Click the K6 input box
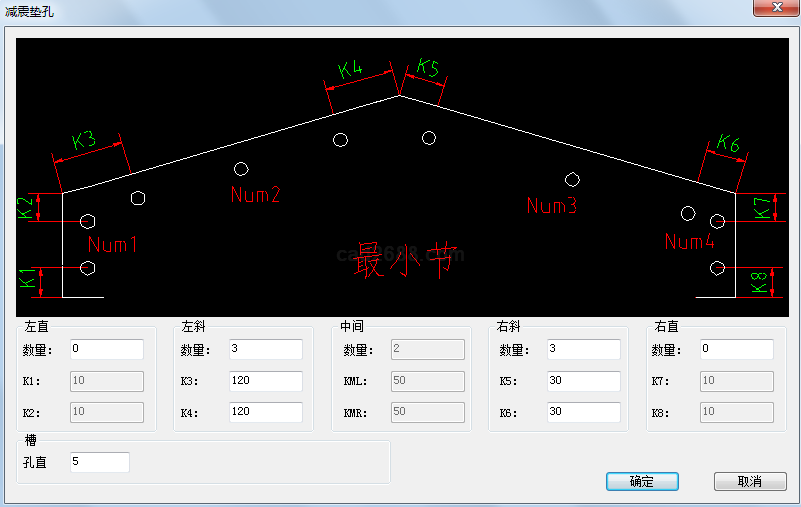 pyautogui.click(x=583, y=412)
